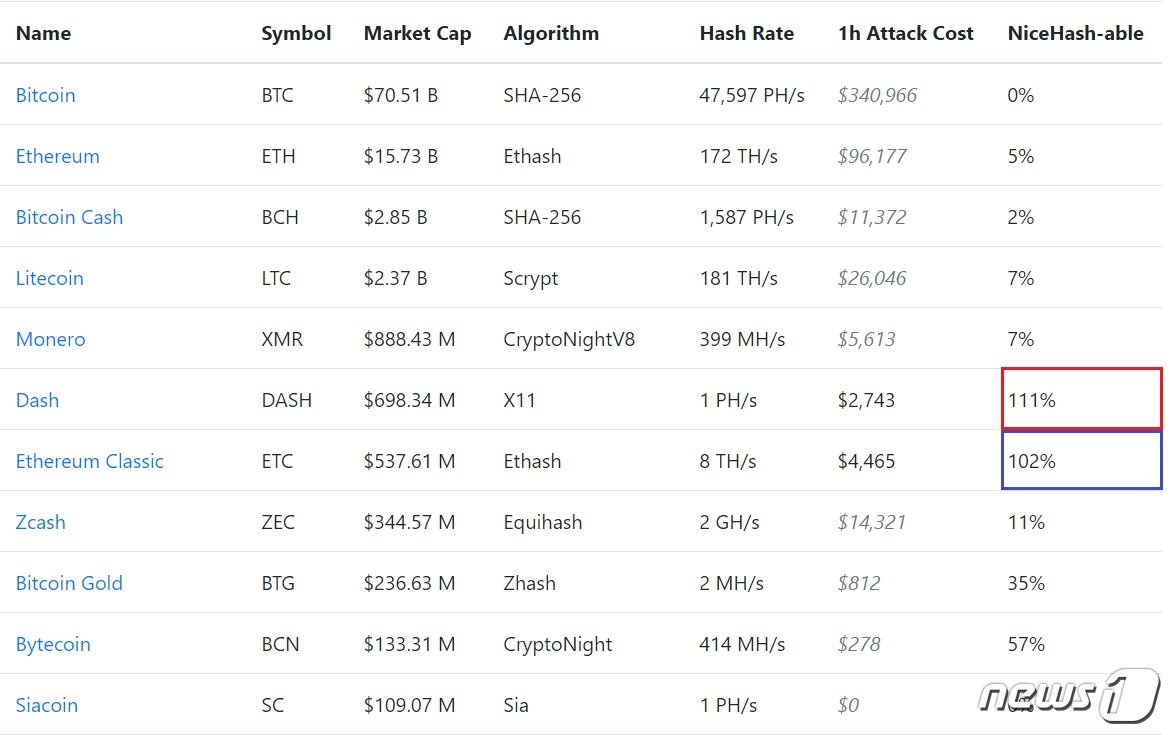Open the Dash link
The image size is (1170, 735).
37,401
